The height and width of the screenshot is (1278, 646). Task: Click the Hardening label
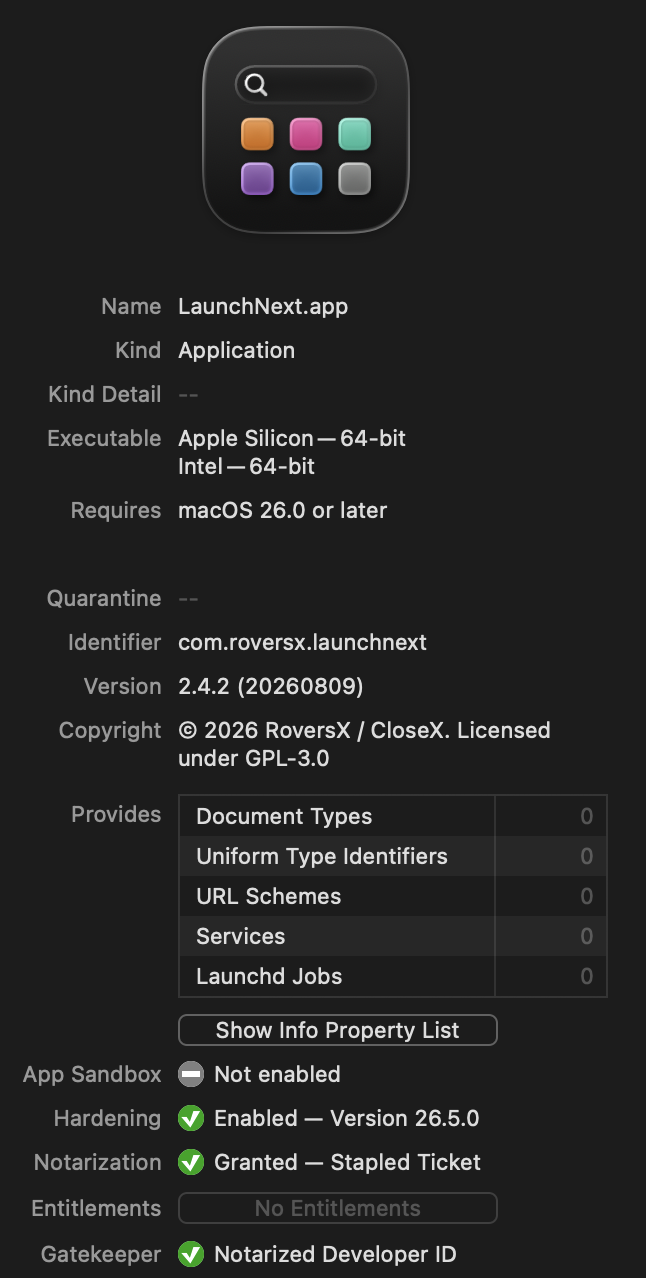(x=107, y=1118)
